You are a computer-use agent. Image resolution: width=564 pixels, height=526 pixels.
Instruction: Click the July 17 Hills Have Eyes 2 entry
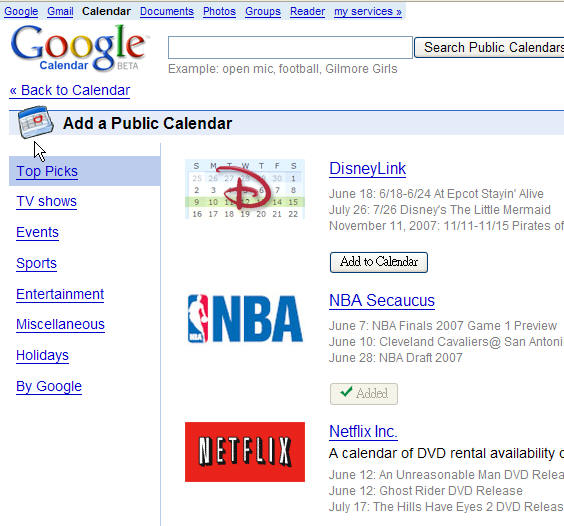[446, 507]
